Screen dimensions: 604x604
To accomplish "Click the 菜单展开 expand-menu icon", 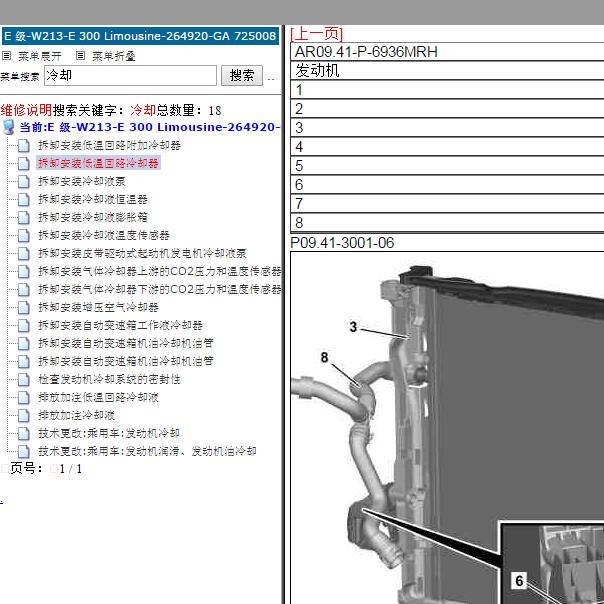I will pos(7,56).
